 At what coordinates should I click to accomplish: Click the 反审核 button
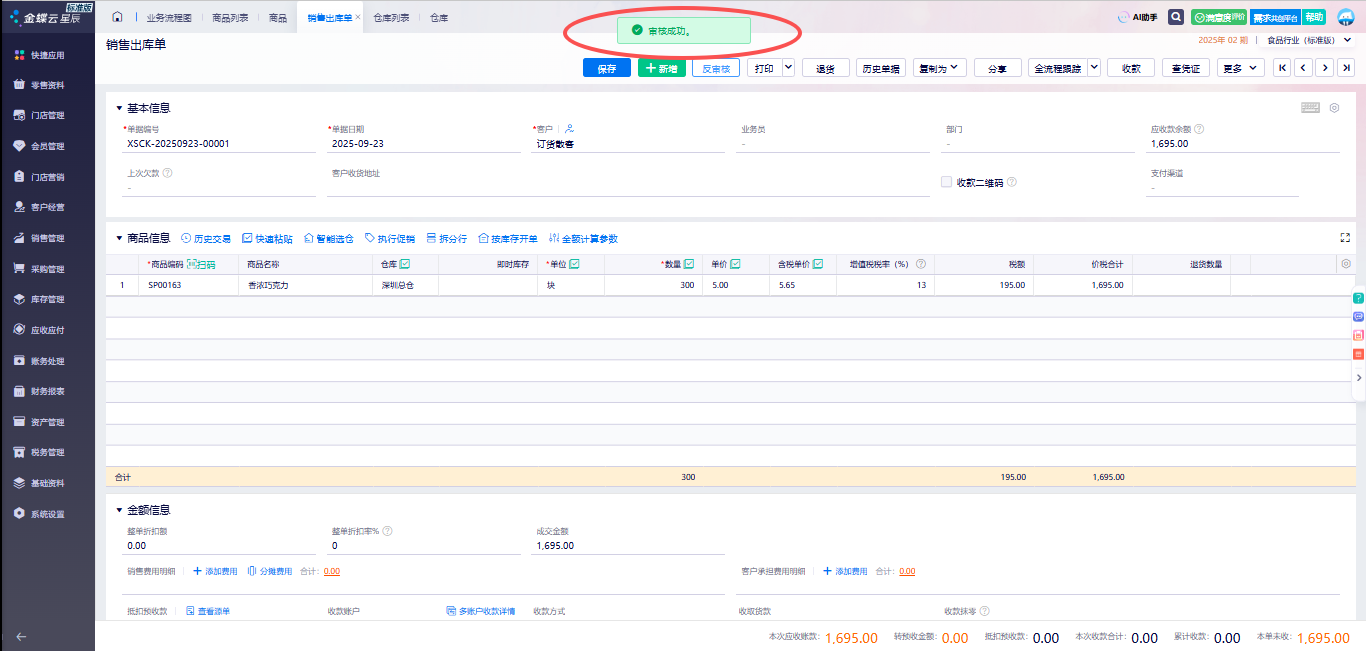coord(715,69)
